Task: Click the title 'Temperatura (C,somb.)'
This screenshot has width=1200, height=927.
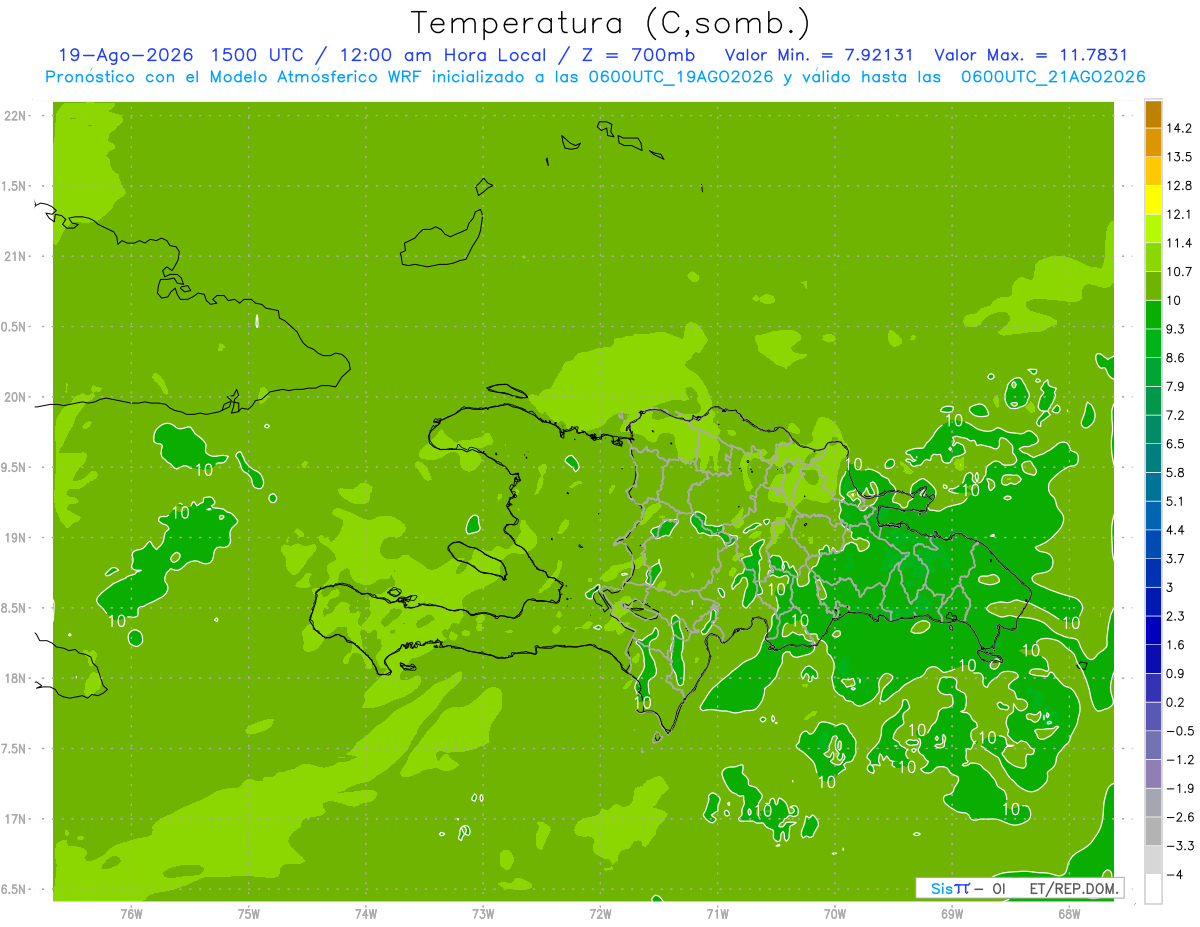Action: point(611,23)
